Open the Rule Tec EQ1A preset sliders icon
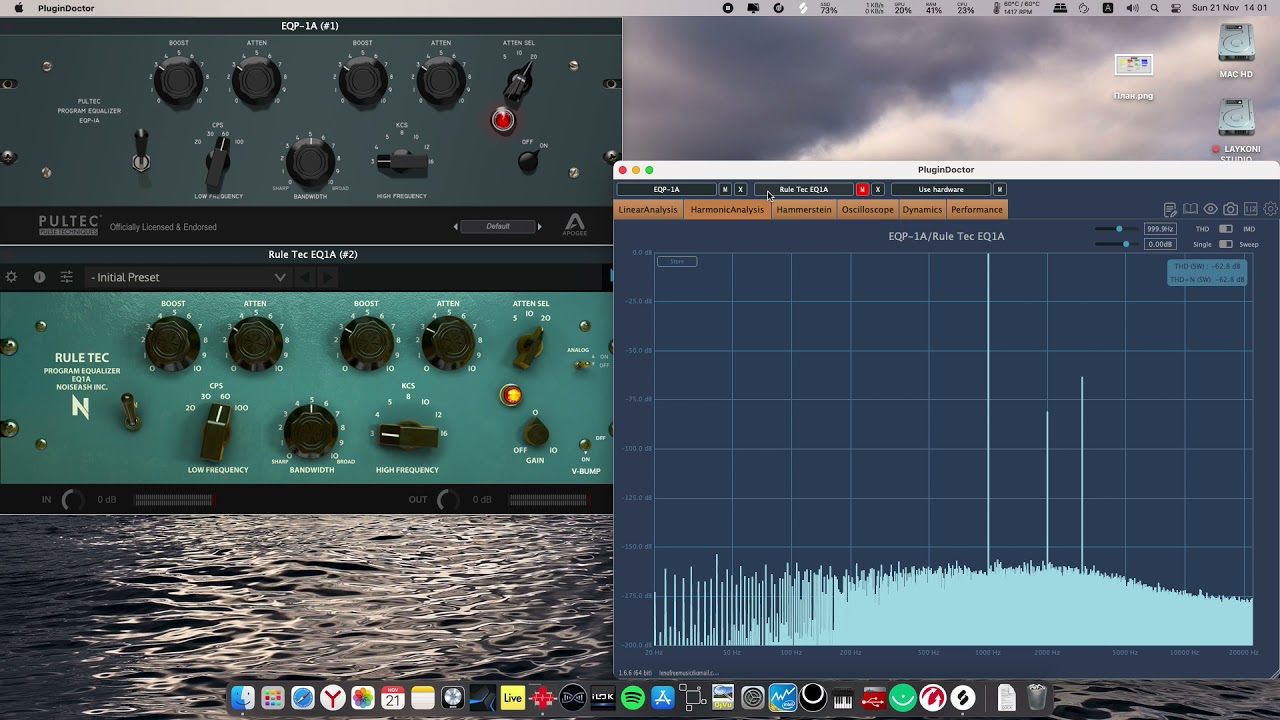Screen dimensions: 1280x720 (67, 277)
